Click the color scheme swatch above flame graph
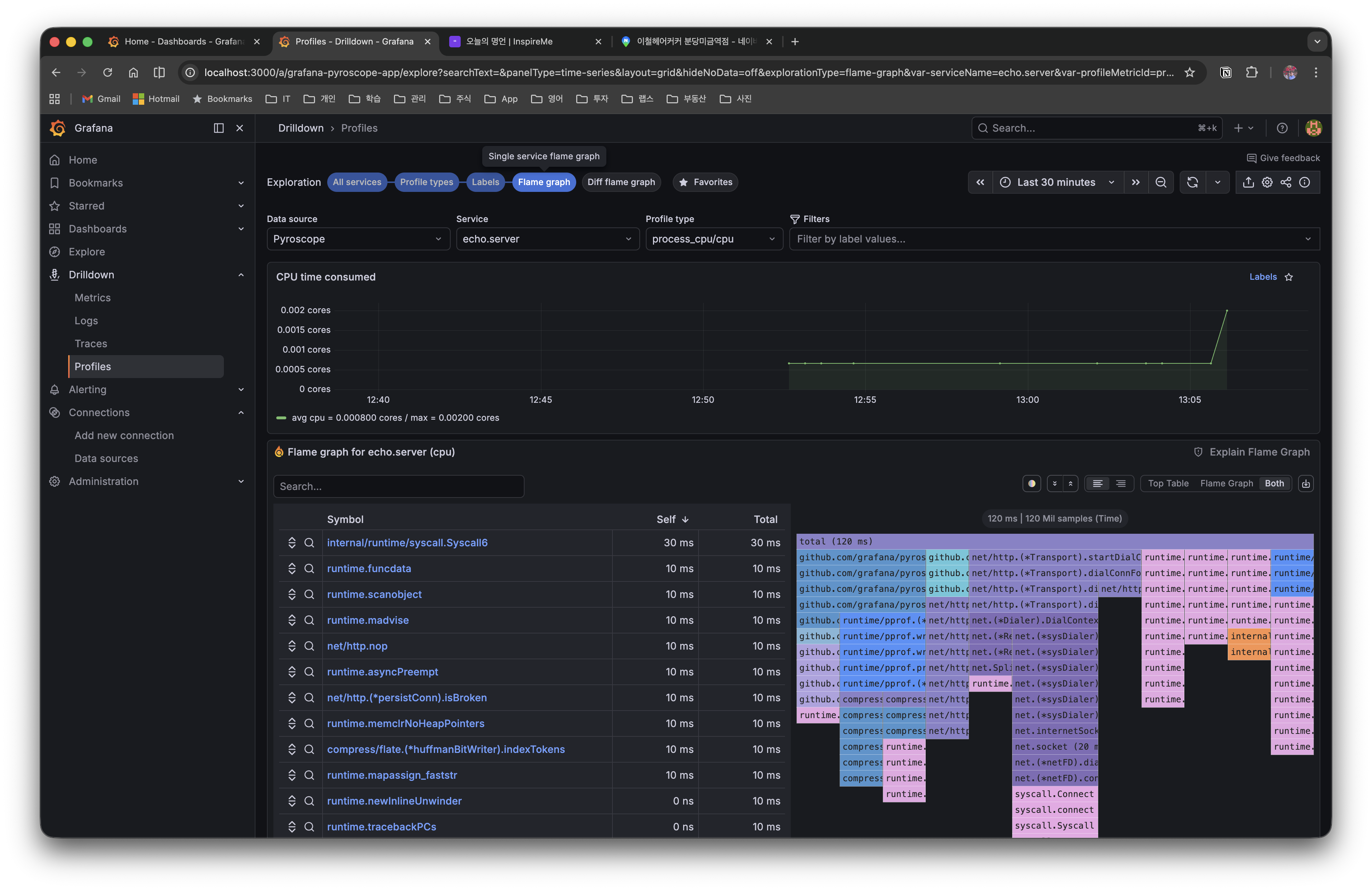This screenshot has height=891, width=1372. (1032, 484)
